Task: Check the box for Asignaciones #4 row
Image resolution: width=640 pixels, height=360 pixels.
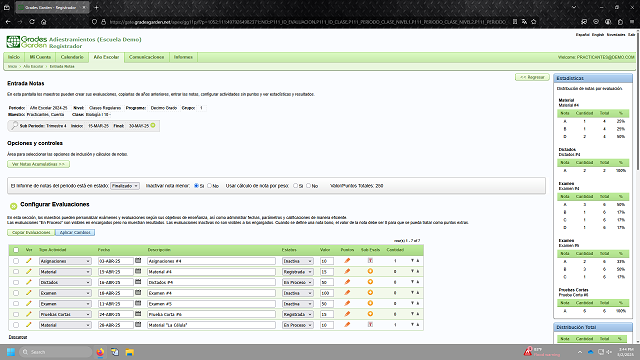Action: coord(16,261)
